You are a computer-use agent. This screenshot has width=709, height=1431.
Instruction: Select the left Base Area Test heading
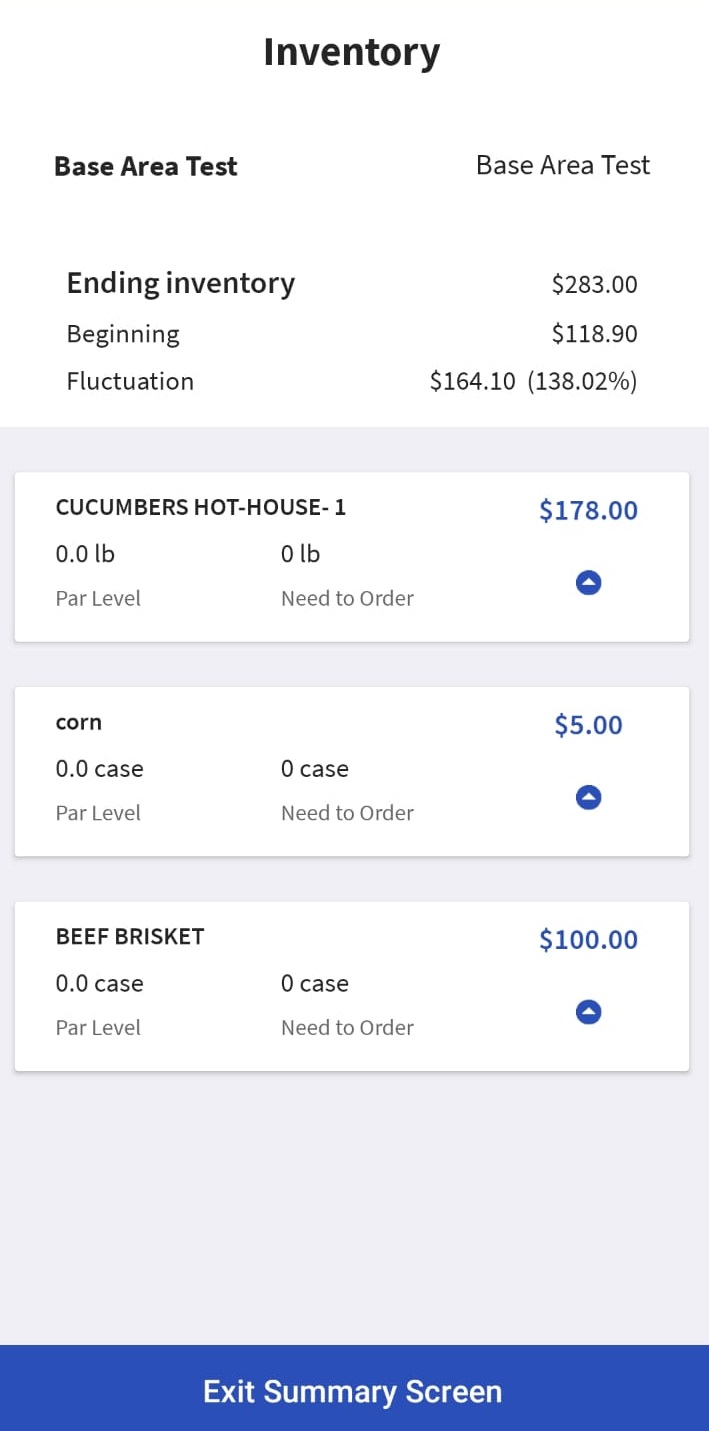[x=145, y=166]
